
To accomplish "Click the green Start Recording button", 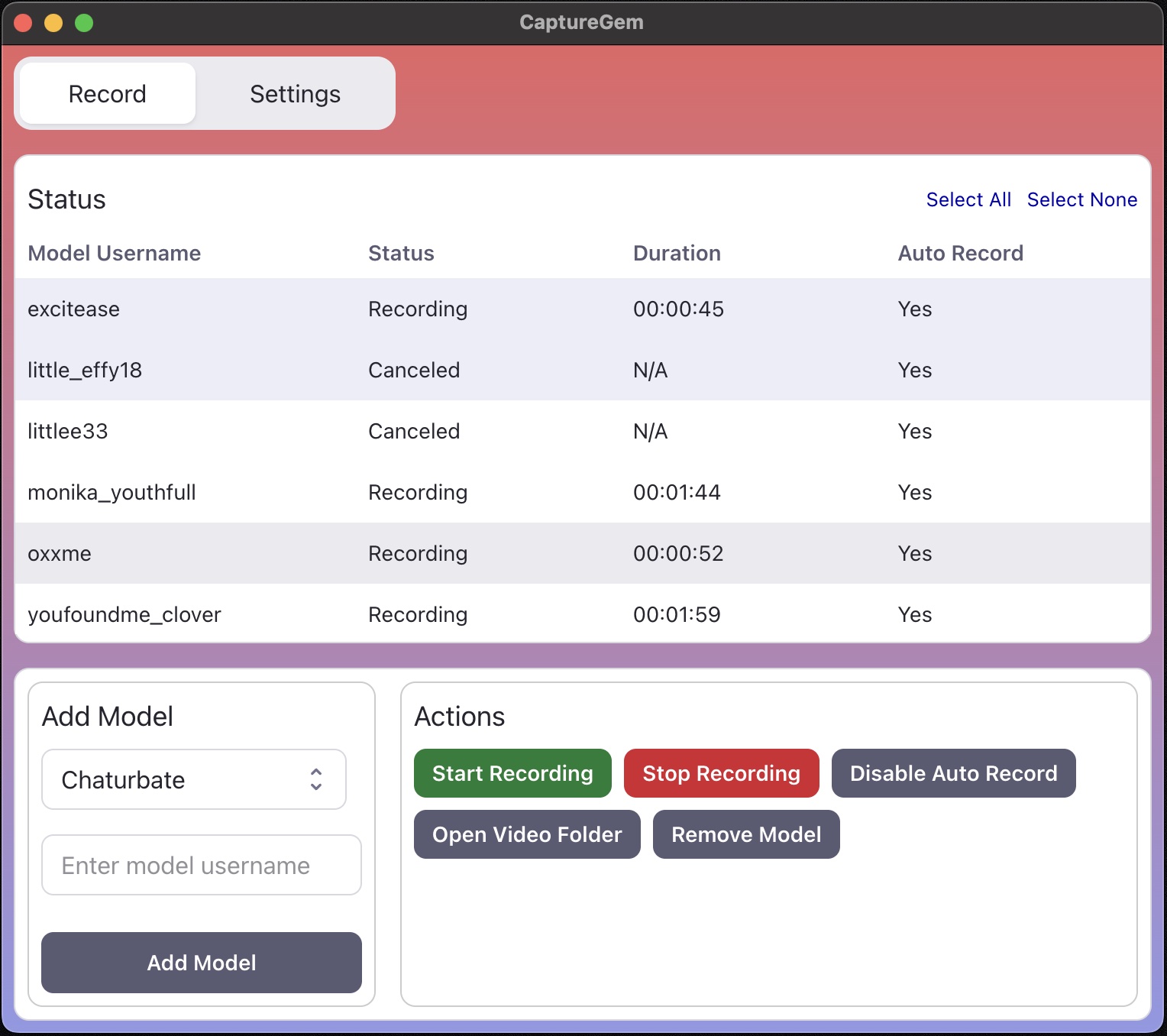I will pos(512,773).
